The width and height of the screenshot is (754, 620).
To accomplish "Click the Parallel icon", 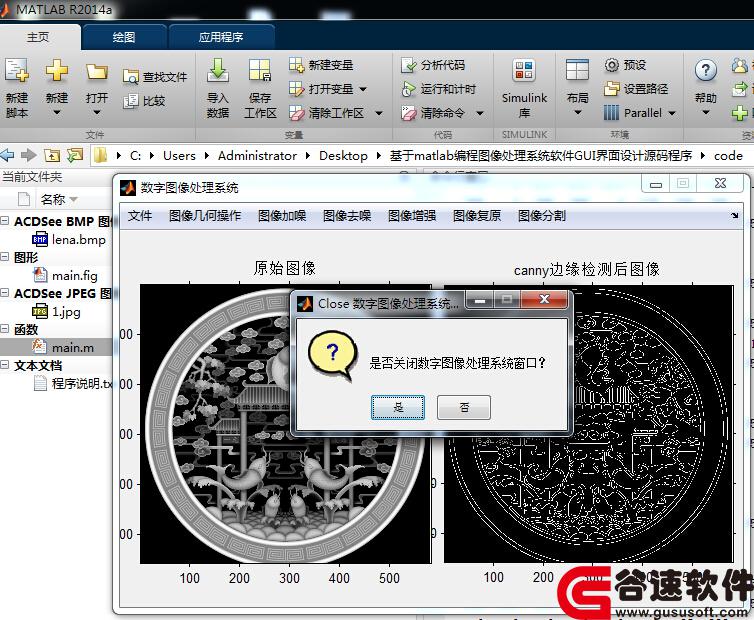I will (611, 113).
